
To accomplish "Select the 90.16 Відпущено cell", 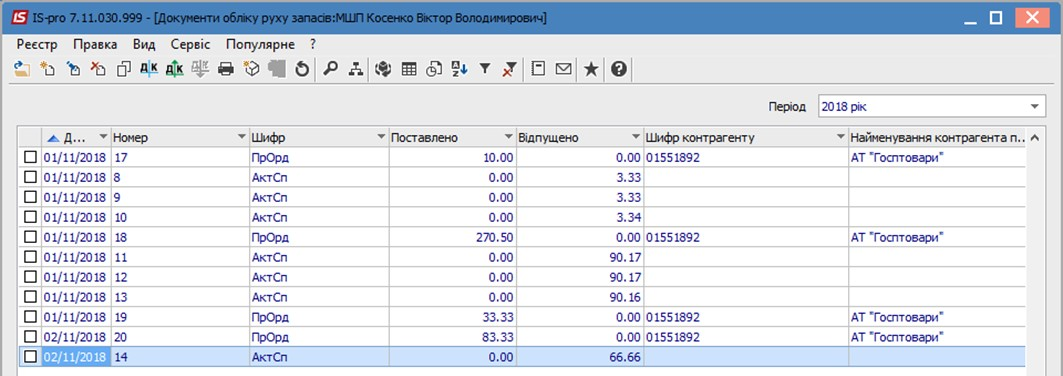I will (x=580, y=297).
